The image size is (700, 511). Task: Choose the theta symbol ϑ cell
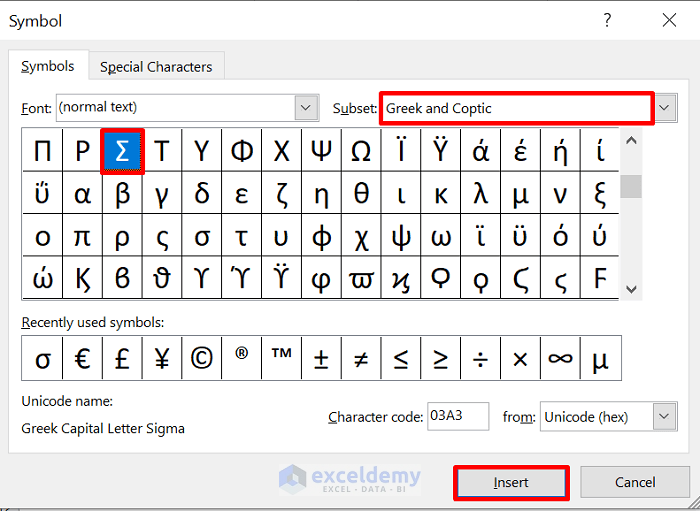(162, 278)
